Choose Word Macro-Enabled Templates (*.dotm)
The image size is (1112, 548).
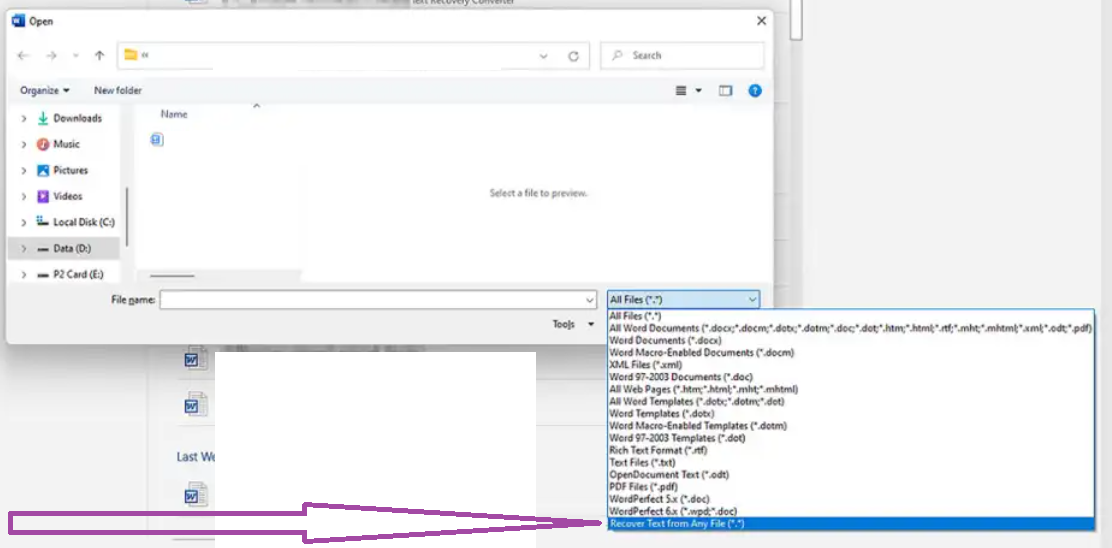point(850,425)
